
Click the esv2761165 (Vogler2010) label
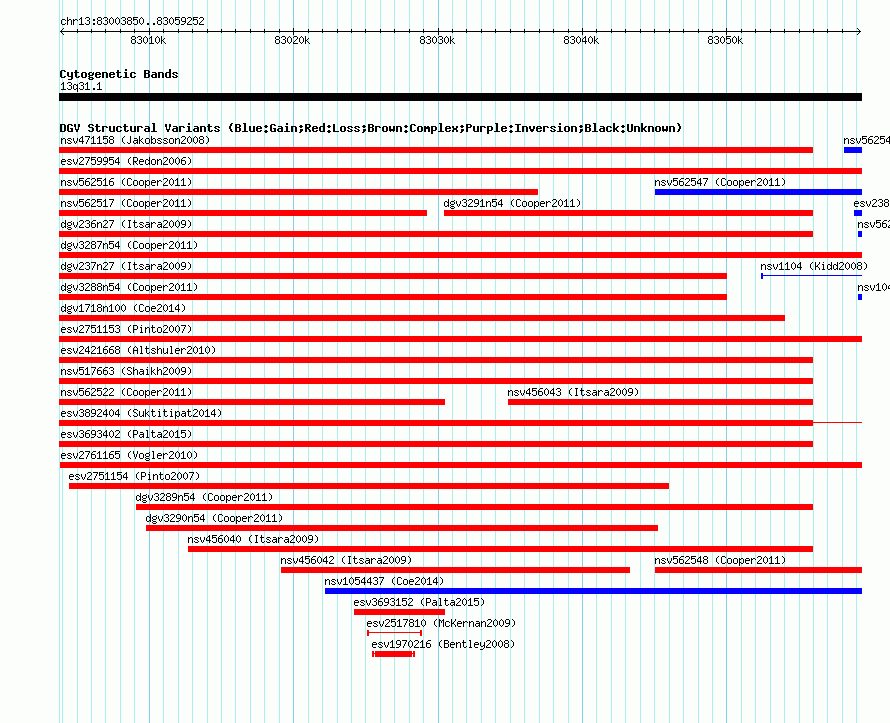129,455
